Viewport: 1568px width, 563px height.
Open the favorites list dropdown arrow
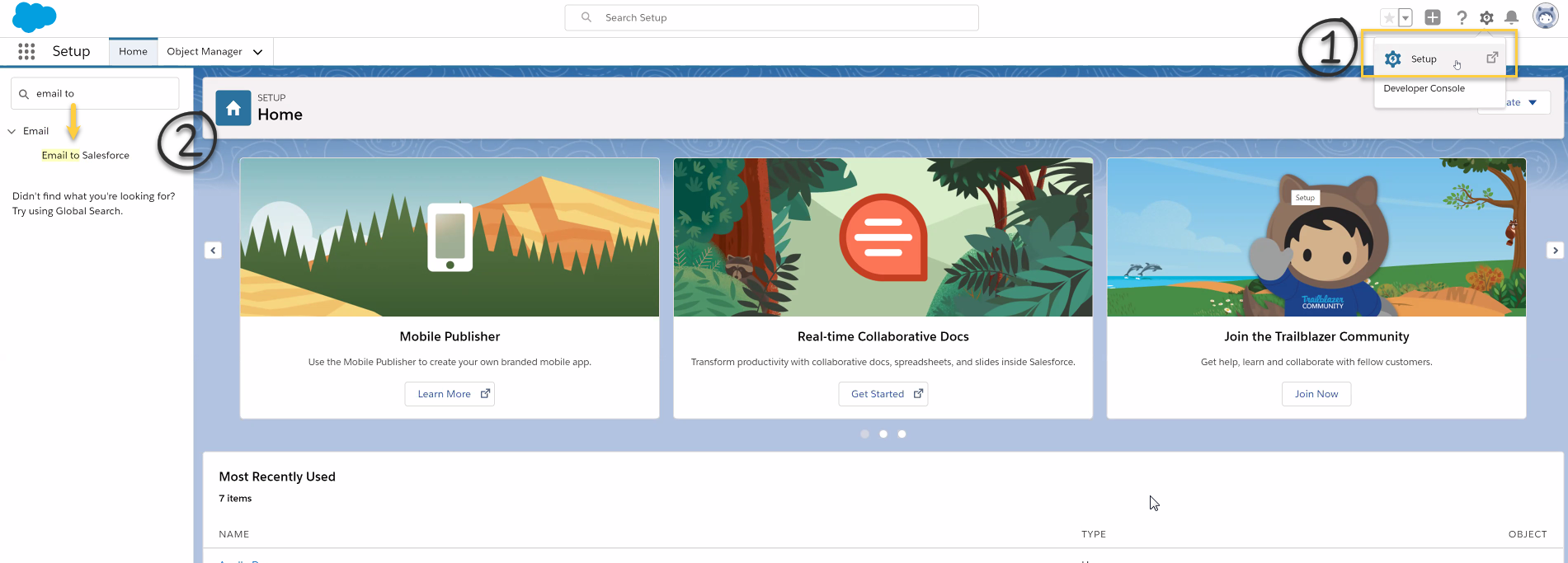(1406, 17)
